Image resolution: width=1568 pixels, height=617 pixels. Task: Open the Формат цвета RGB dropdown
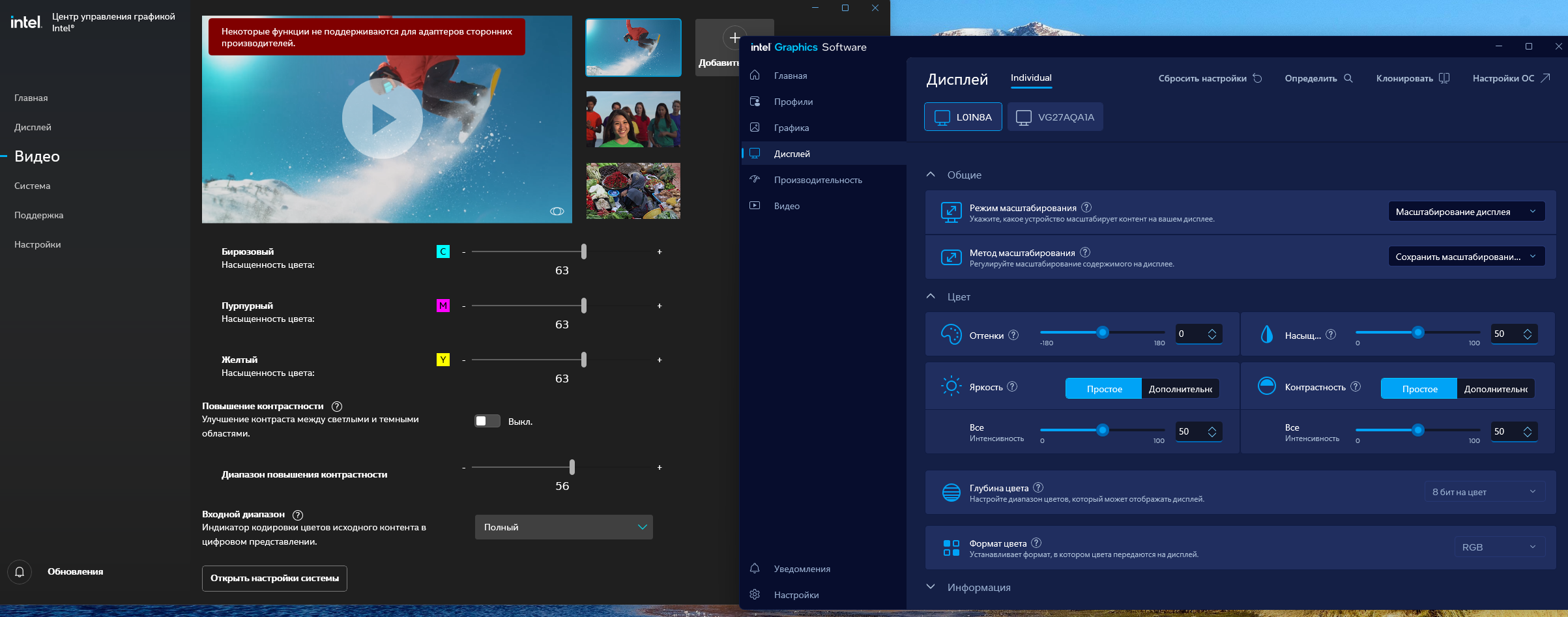click(x=1500, y=547)
